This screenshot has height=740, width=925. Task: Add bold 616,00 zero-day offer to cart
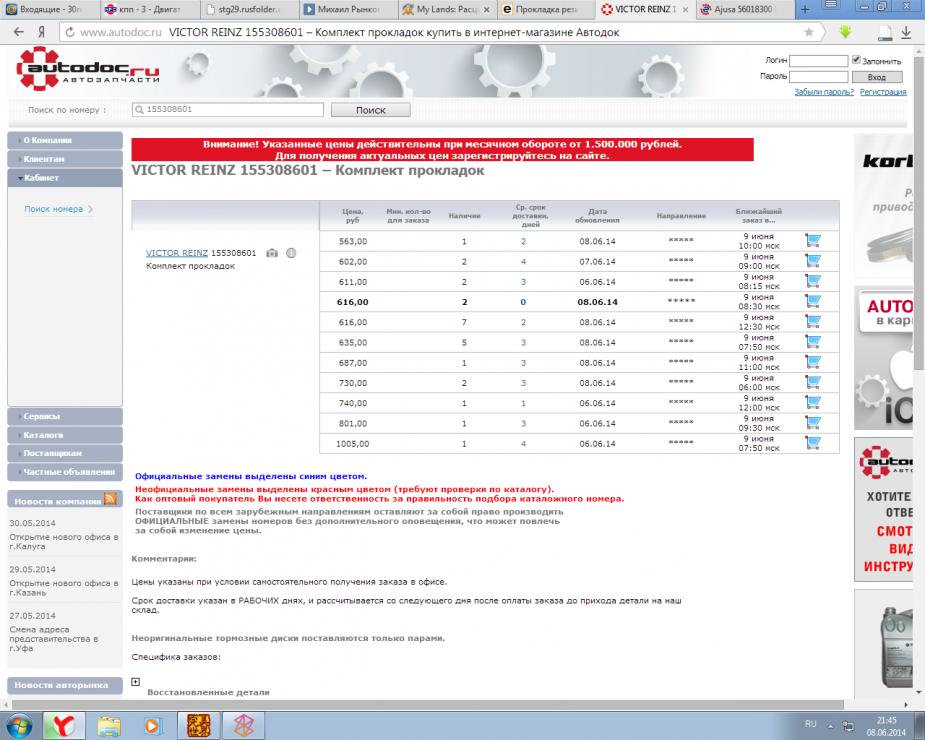point(813,301)
